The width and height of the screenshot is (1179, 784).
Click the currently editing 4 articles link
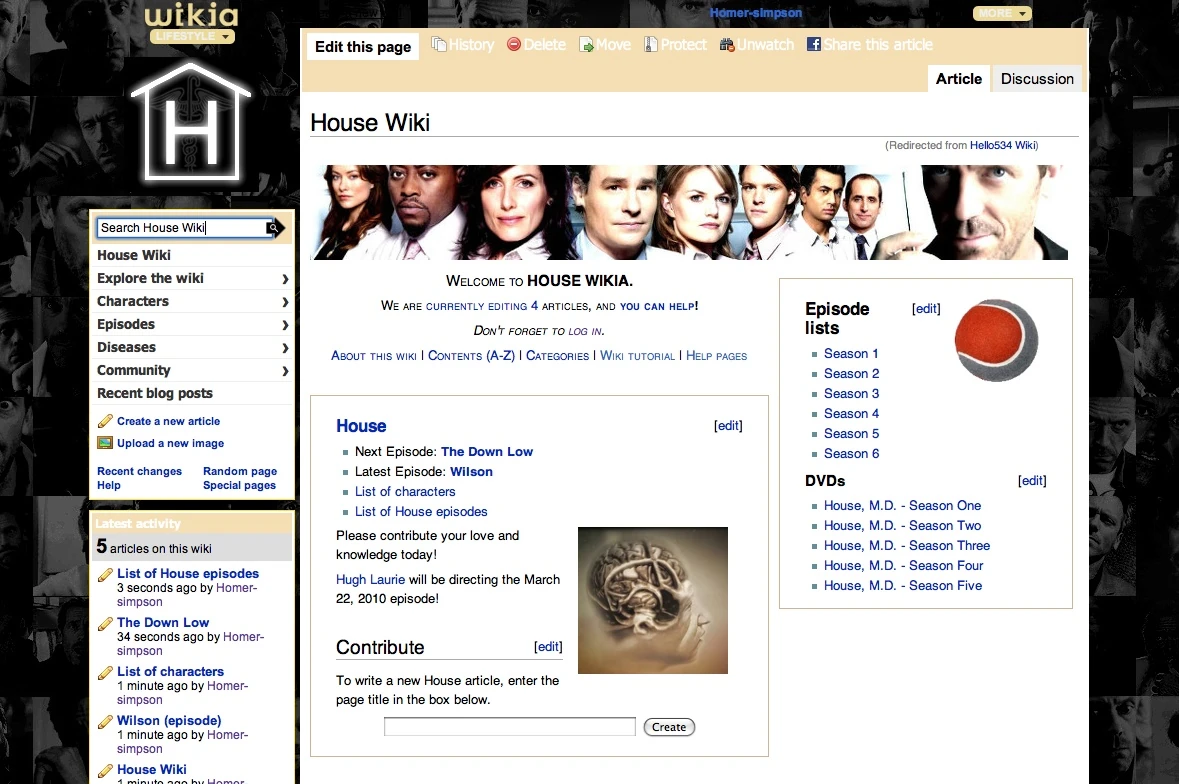point(482,306)
